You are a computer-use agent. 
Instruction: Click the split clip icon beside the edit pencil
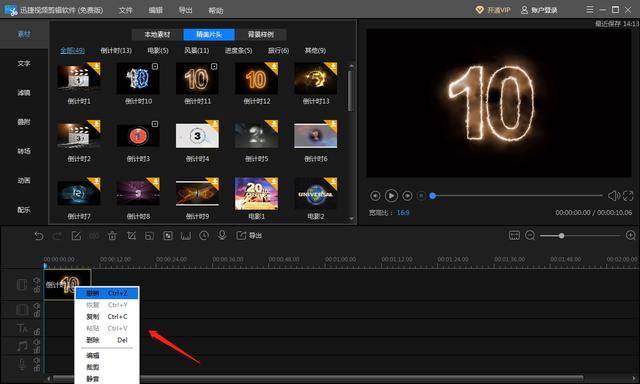pyautogui.click(x=94, y=236)
